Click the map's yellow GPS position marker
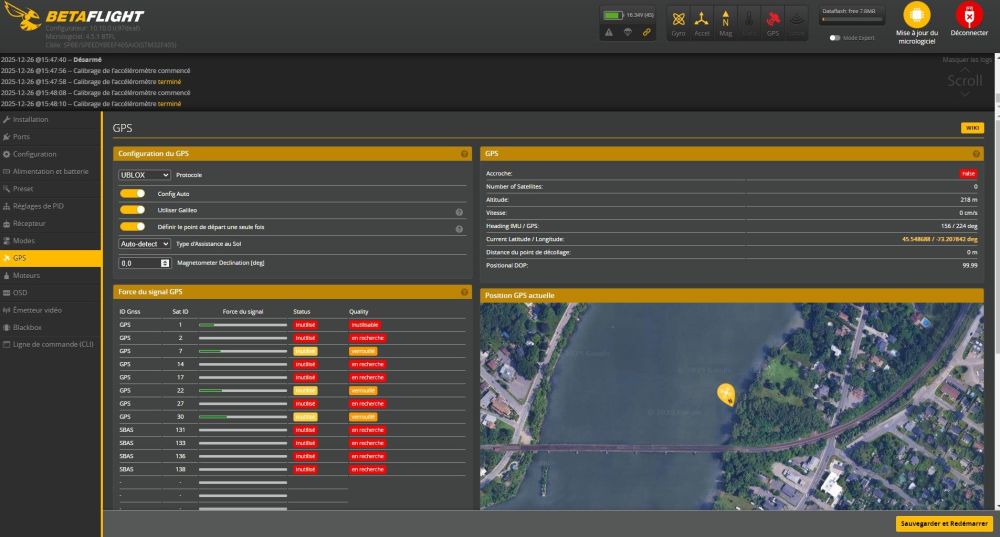1000x537 pixels. (x=726, y=393)
